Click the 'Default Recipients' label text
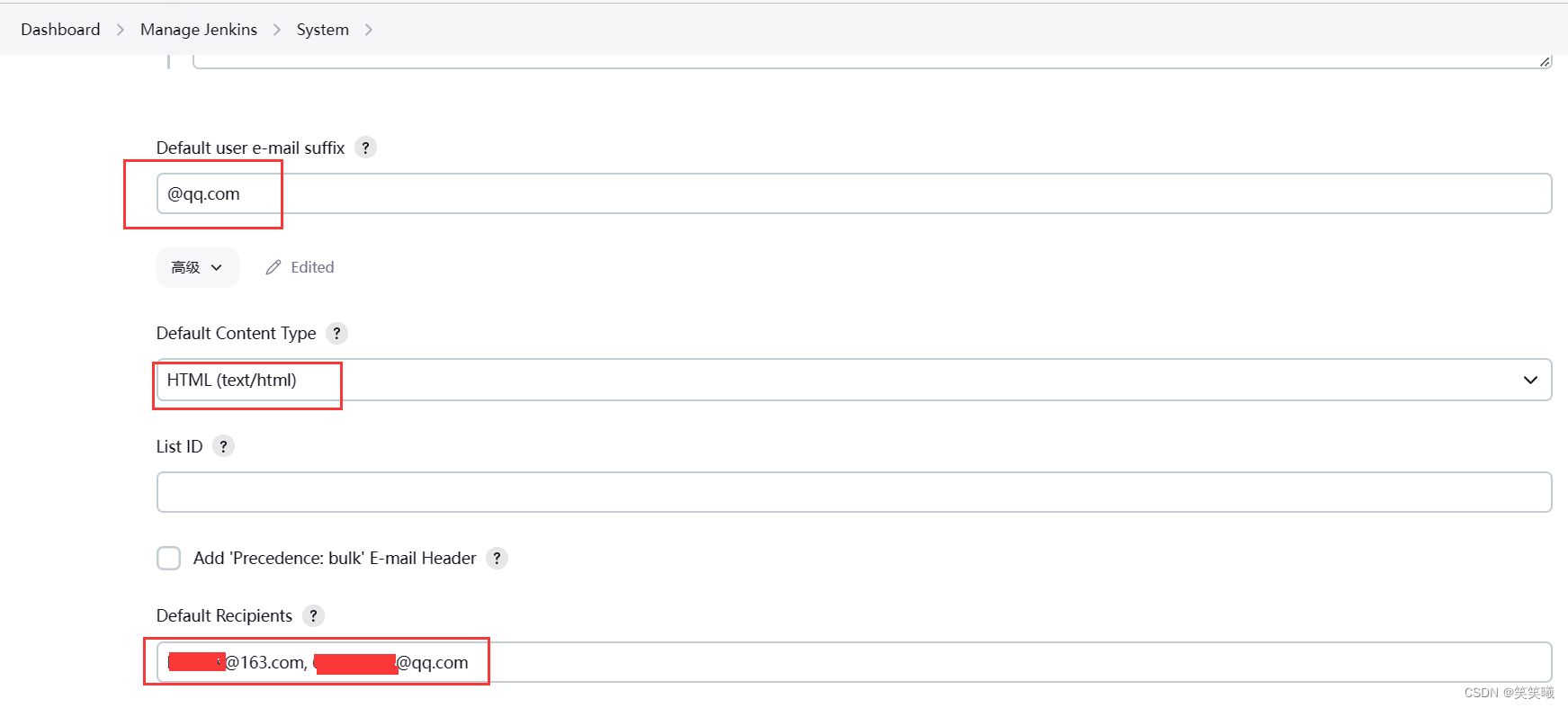Image resolution: width=1568 pixels, height=708 pixels. (225, 616)
